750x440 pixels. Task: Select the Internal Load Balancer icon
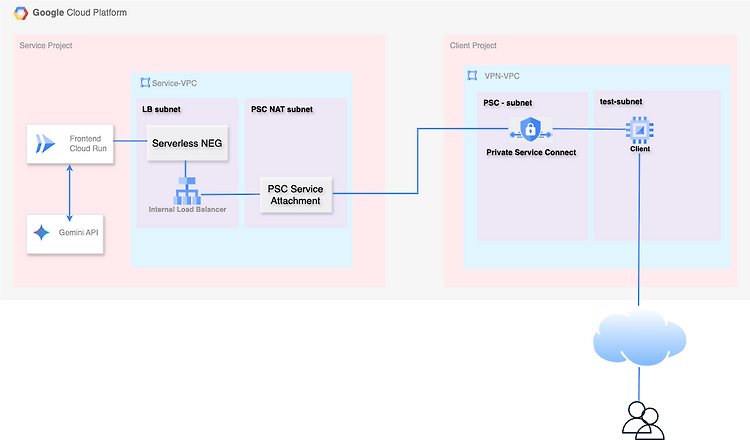click(x=187, y=191)
